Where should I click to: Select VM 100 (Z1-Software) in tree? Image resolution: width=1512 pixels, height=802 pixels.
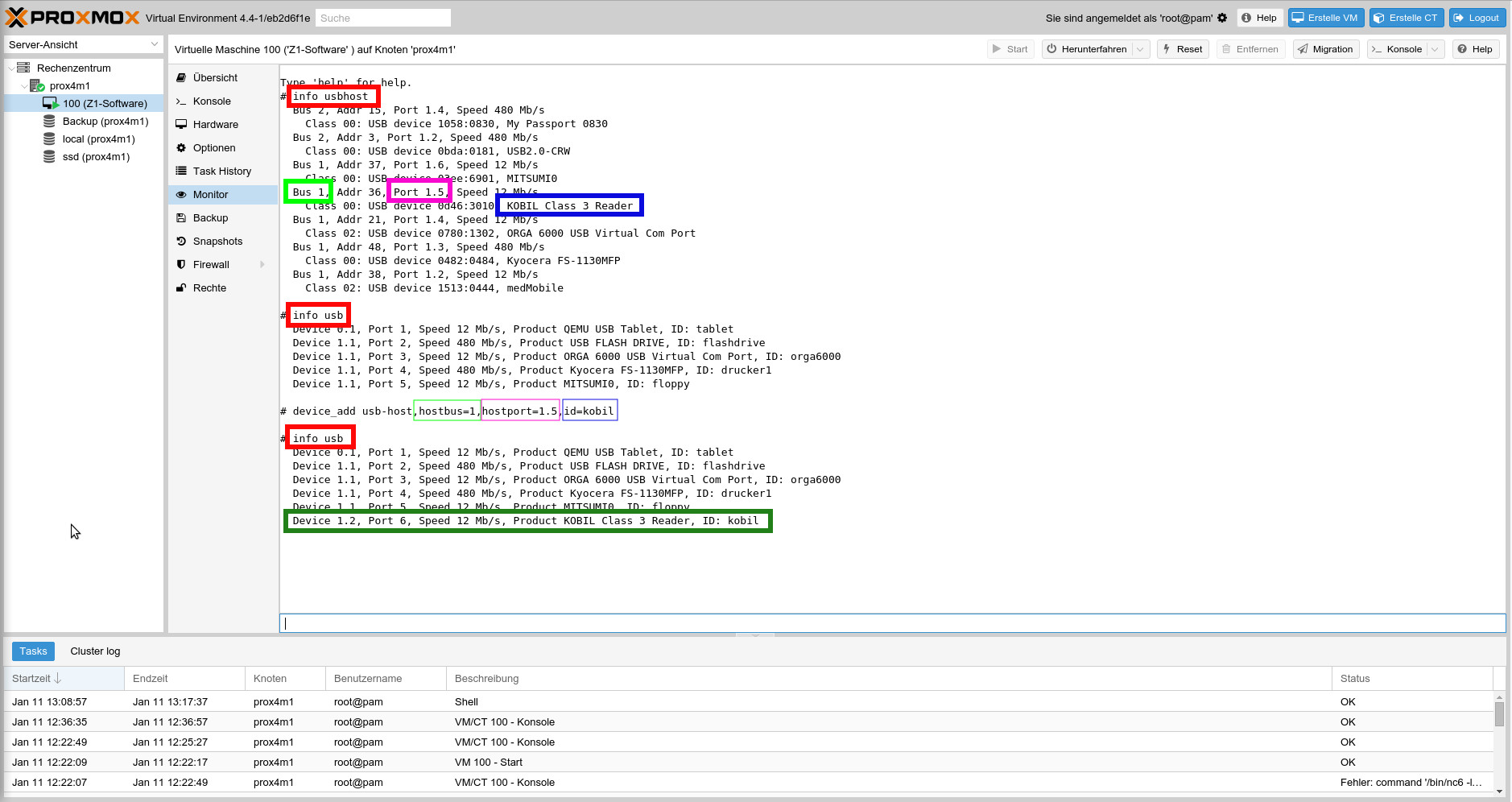105,104
